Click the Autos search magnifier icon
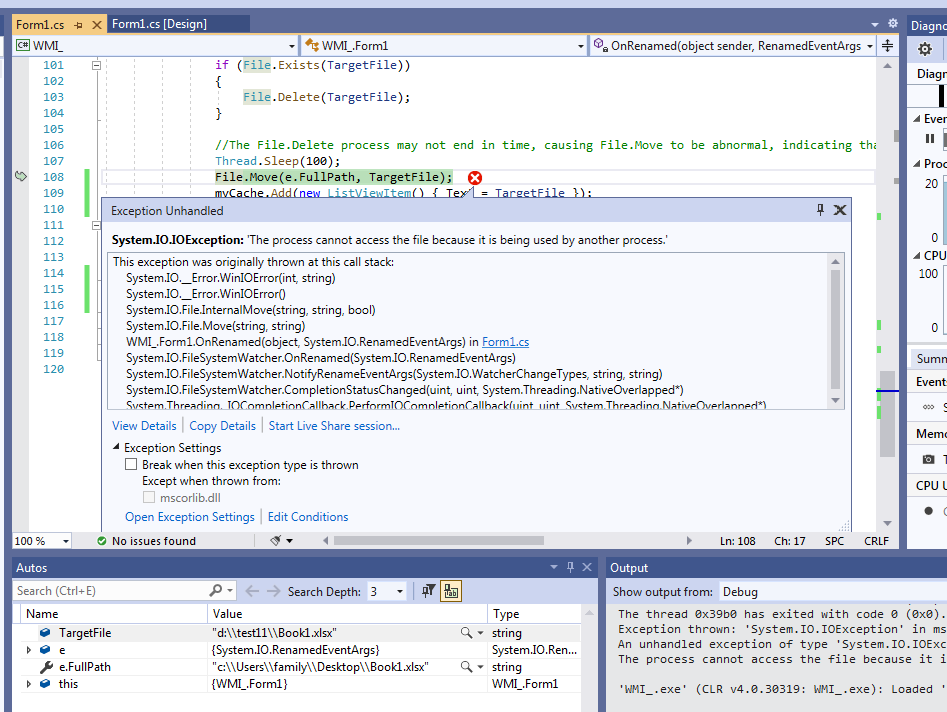This screenshot has width=947, height=712. 216,591
